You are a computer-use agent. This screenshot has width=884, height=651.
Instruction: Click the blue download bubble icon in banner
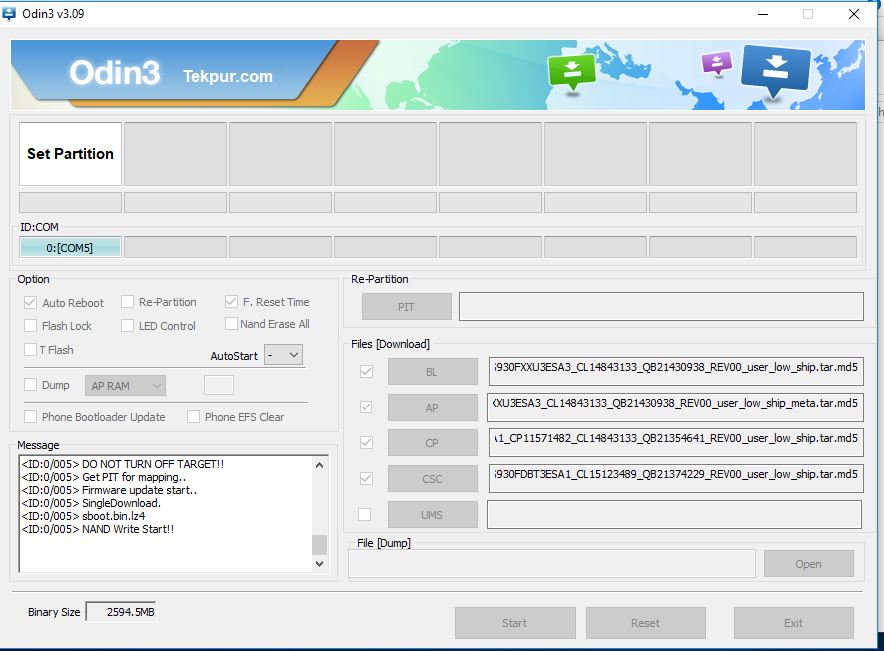tap(776, 70)
